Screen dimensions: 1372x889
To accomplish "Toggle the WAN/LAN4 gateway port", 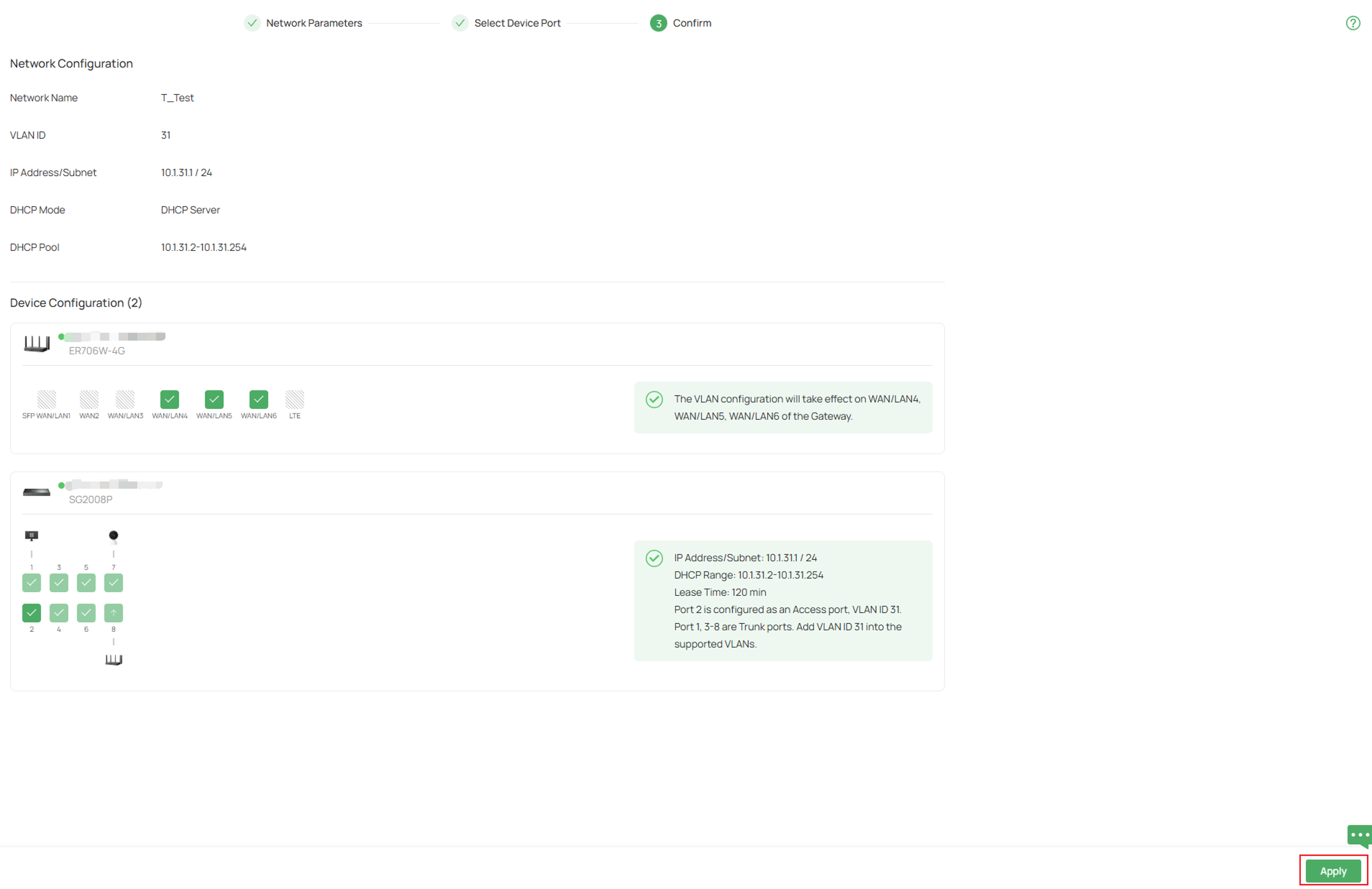I will (170, 399).
